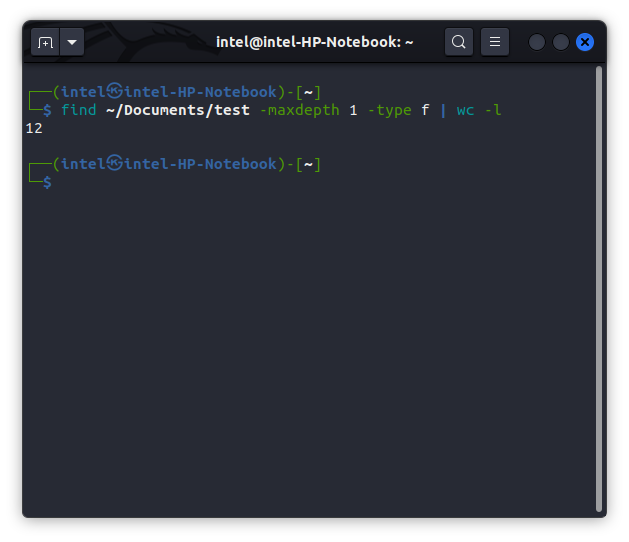Screen dimensions: 629x542
Task: Click the skull icon in first prompt
Action: point(115,91)
